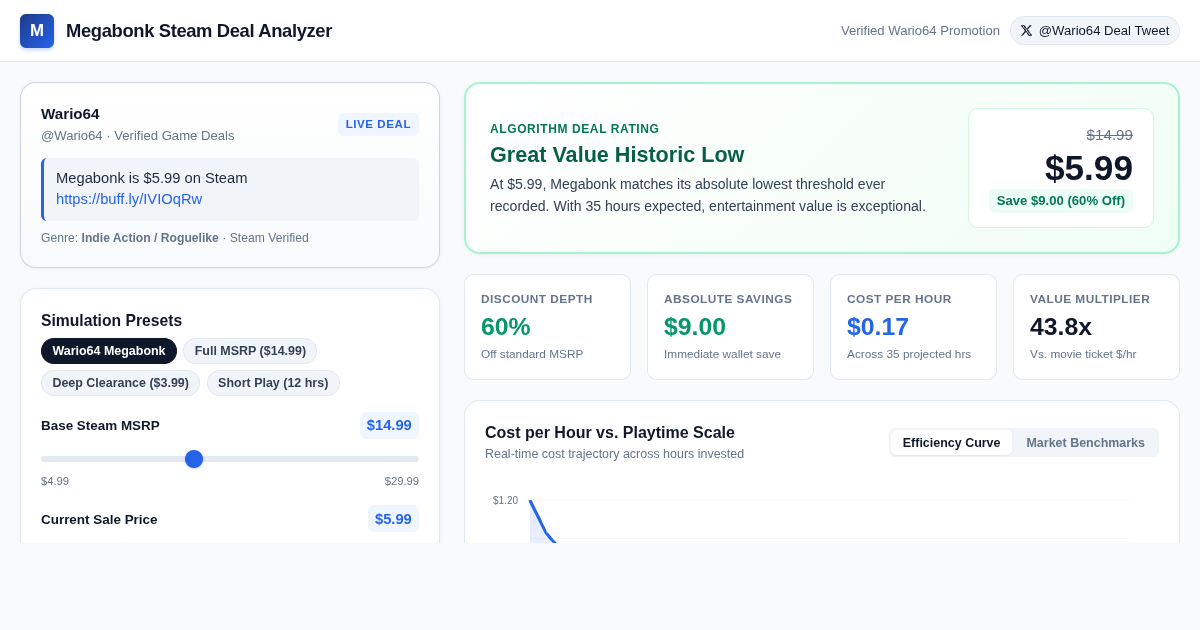Click the $29.99 slider maximum label
The image size is (1200, 630).
[x=402, y=482]
